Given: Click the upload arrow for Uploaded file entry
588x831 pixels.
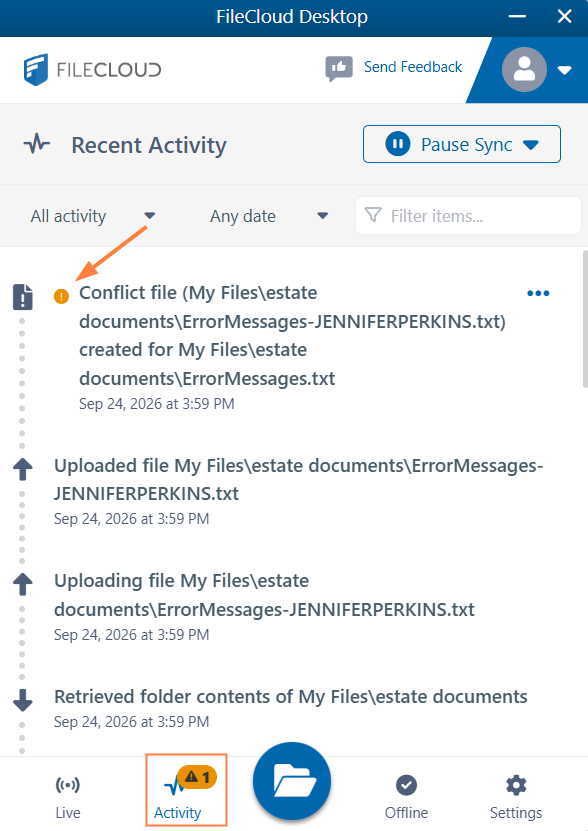Looking at the screenshot, I should (x=23, y=469).
